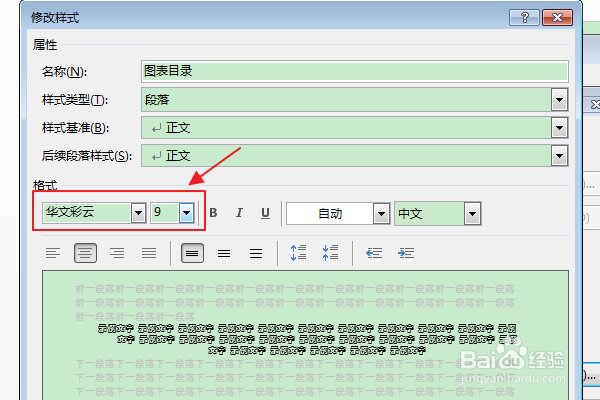Toggle Italic formatting button

(239, 213)
